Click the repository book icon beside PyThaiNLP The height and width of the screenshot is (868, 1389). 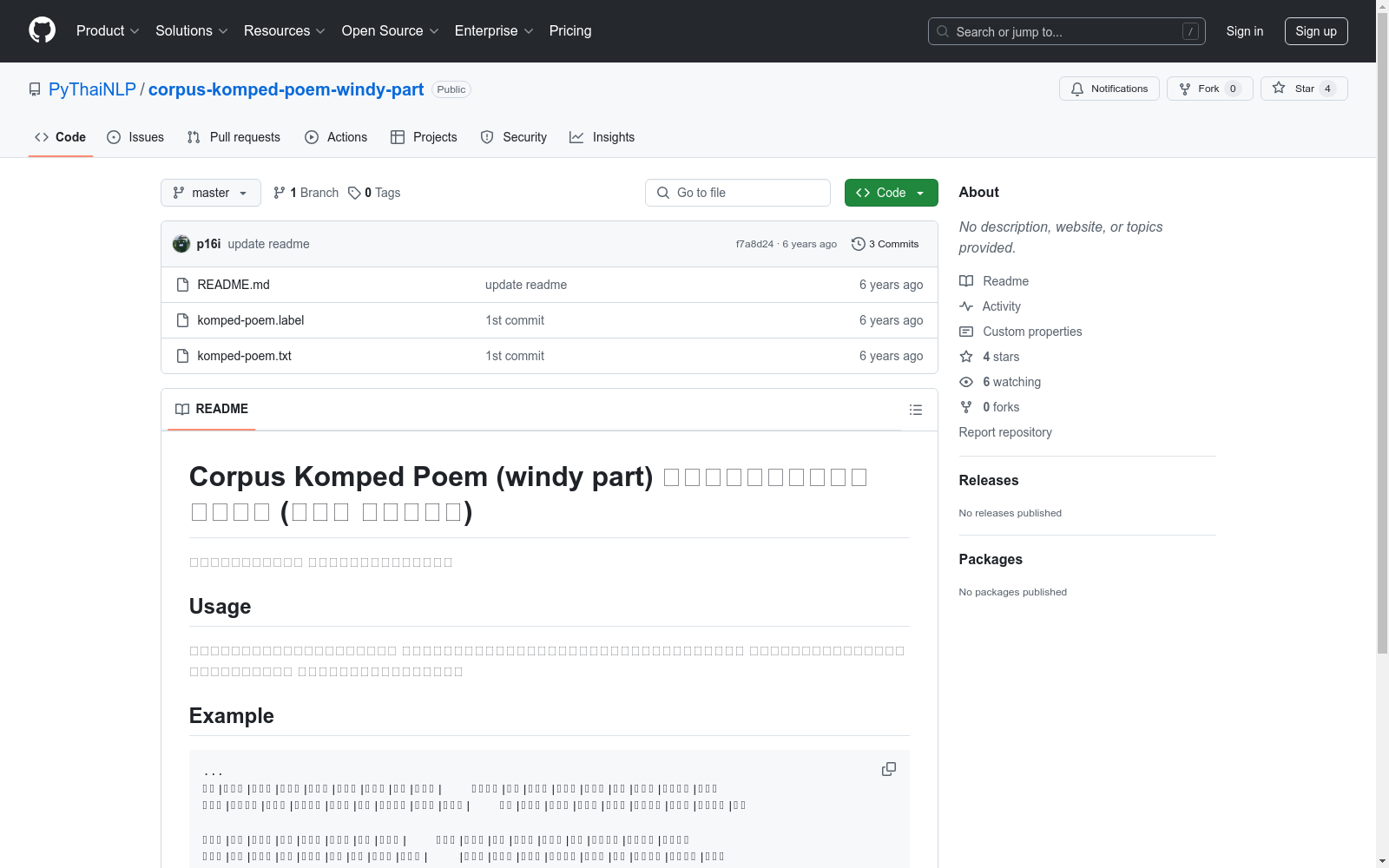35,89
